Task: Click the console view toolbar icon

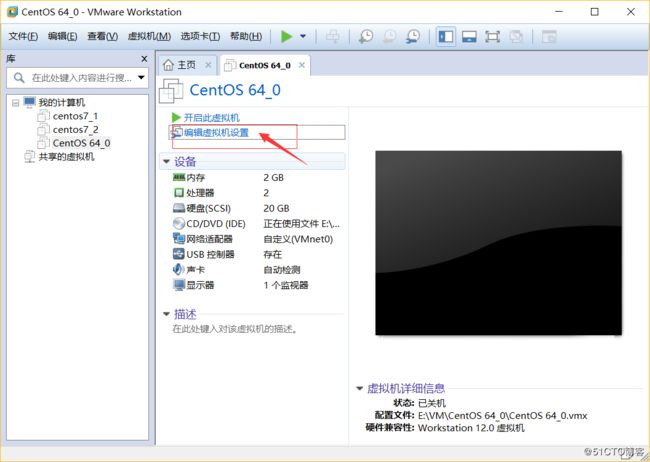Action: [x=549, y=36]
